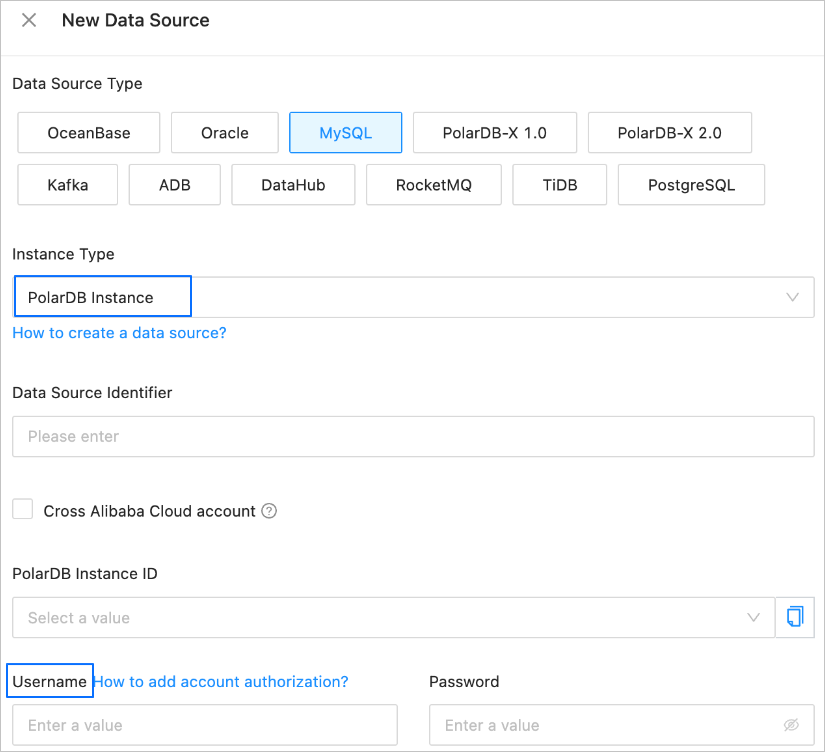Toggle password visibility eye icon
Screen dimensions: 825x752
coord(792,725)
